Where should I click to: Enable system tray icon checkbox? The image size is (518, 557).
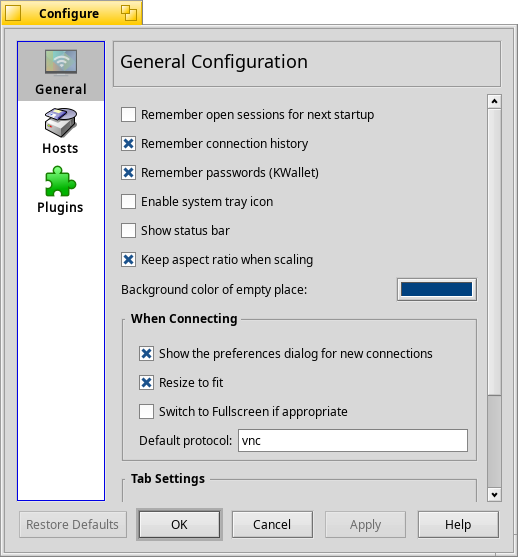tap(128, 202)
